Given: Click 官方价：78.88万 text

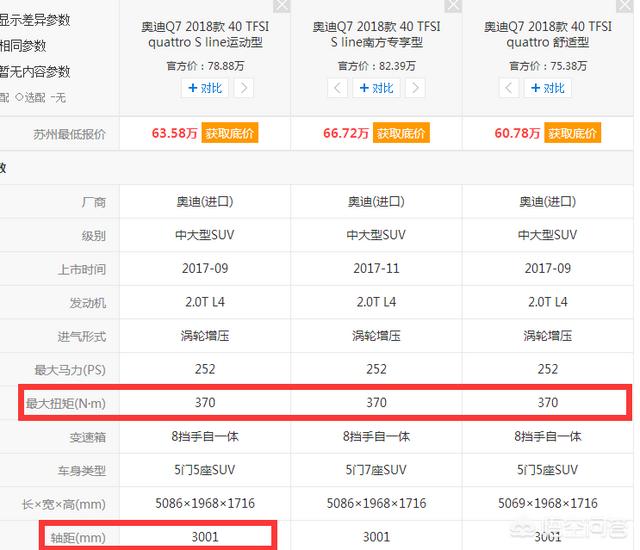Looking at the screenshot, I should point(205,66).
